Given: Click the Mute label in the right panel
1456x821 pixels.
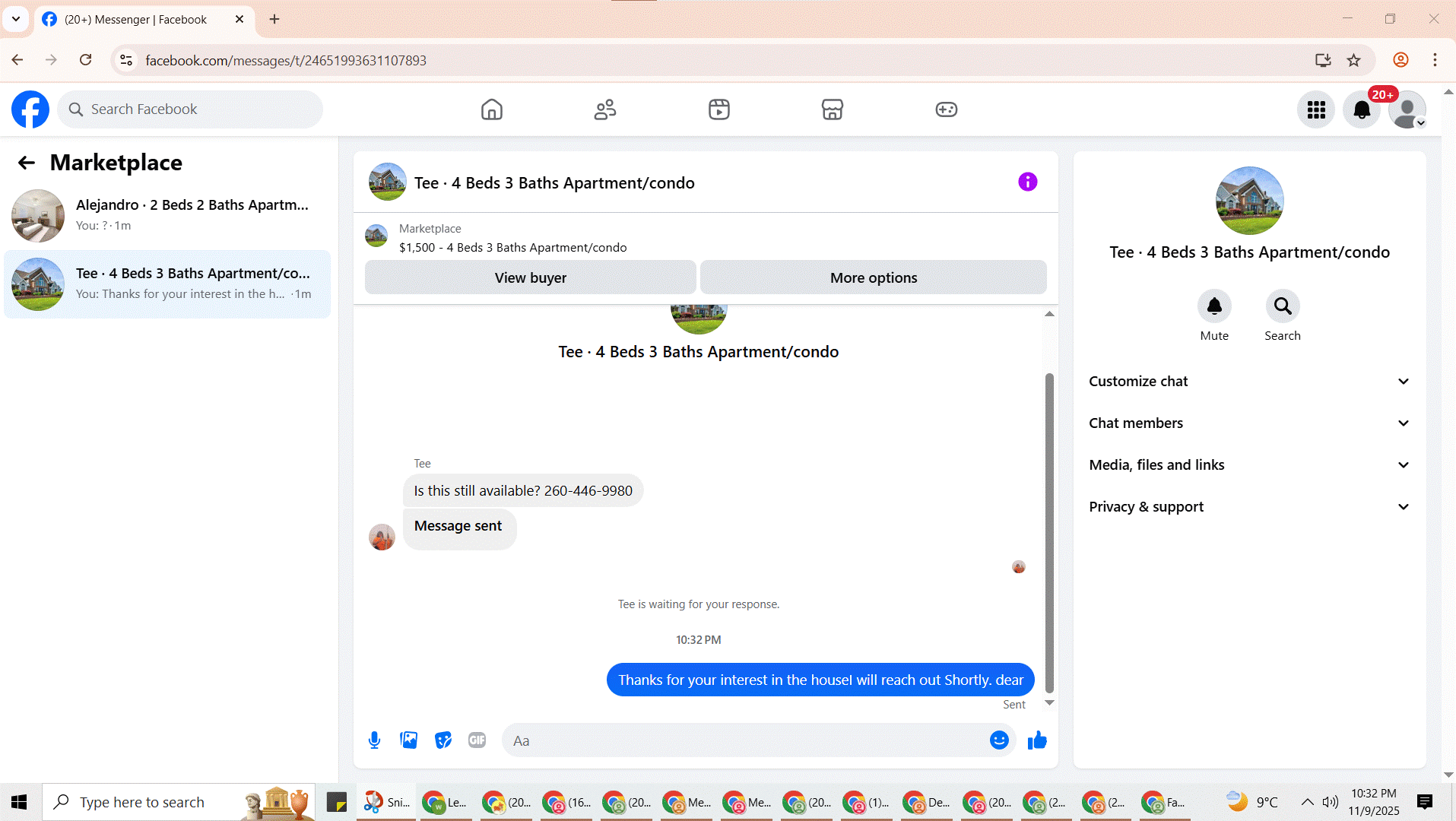Looking at the screenshot, I should (1214, 336).
